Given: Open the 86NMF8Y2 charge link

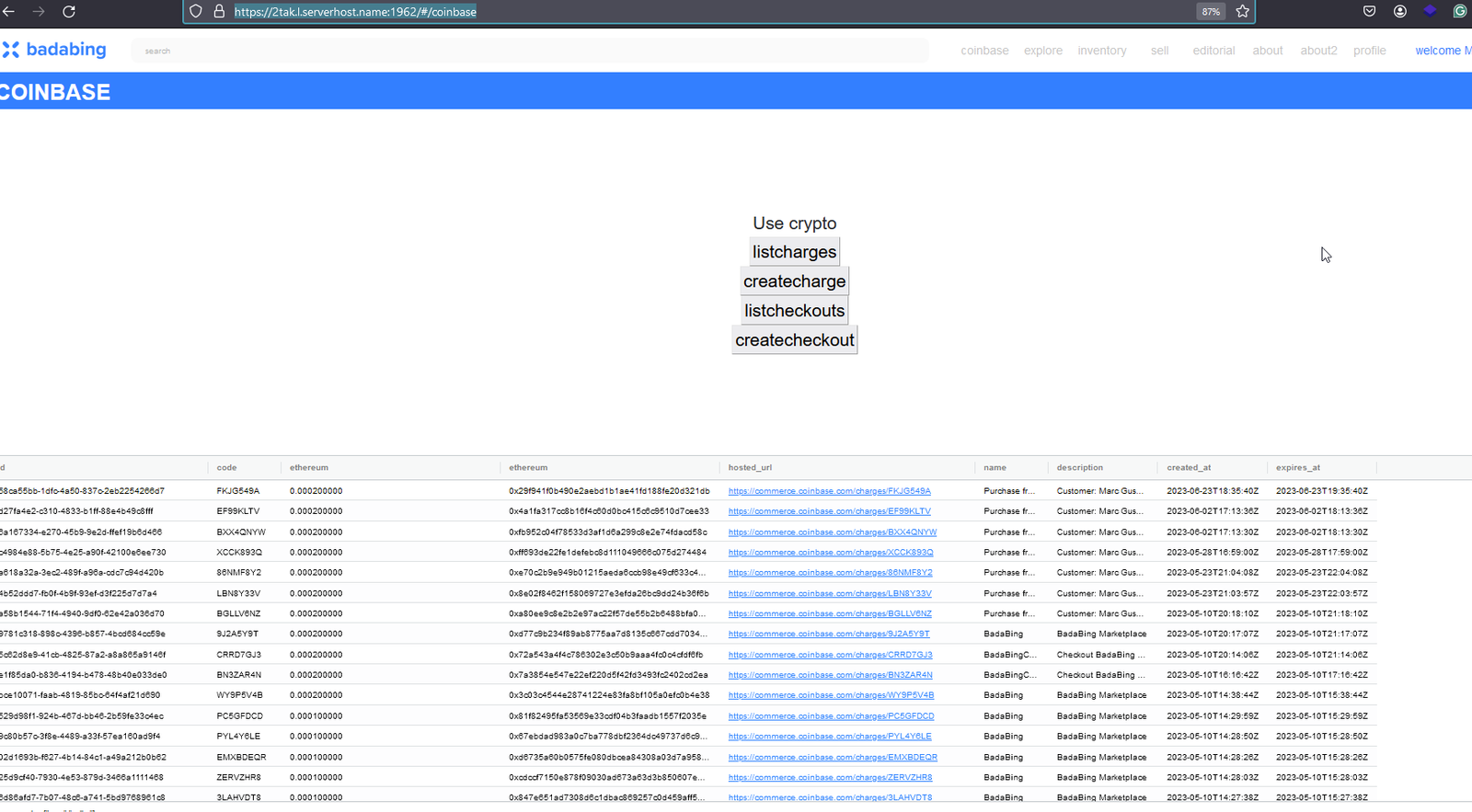Looking at the screenshot, I should 830,573.
